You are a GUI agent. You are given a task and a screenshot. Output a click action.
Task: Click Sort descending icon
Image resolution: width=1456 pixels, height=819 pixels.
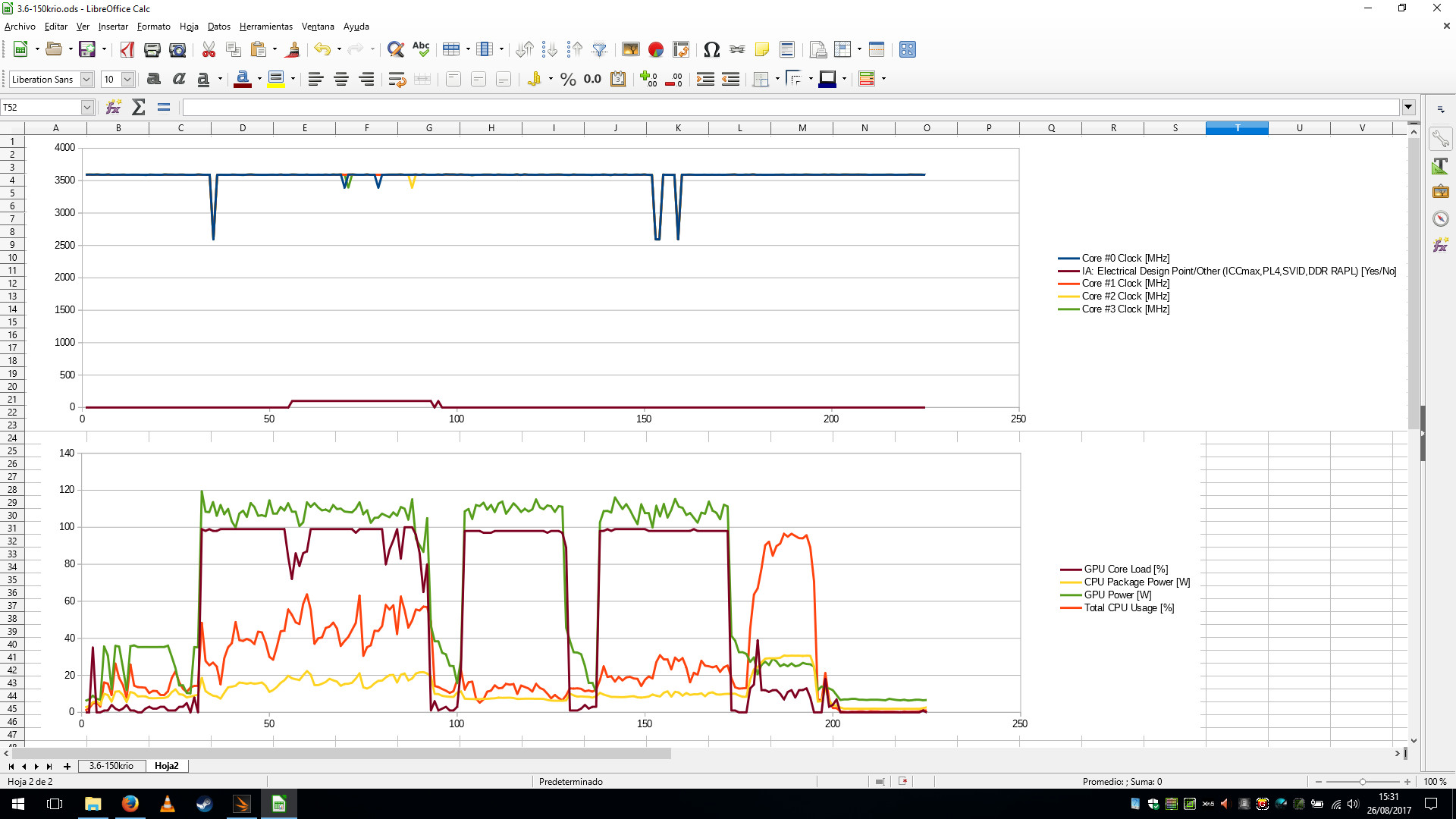(x=550, y=49)
